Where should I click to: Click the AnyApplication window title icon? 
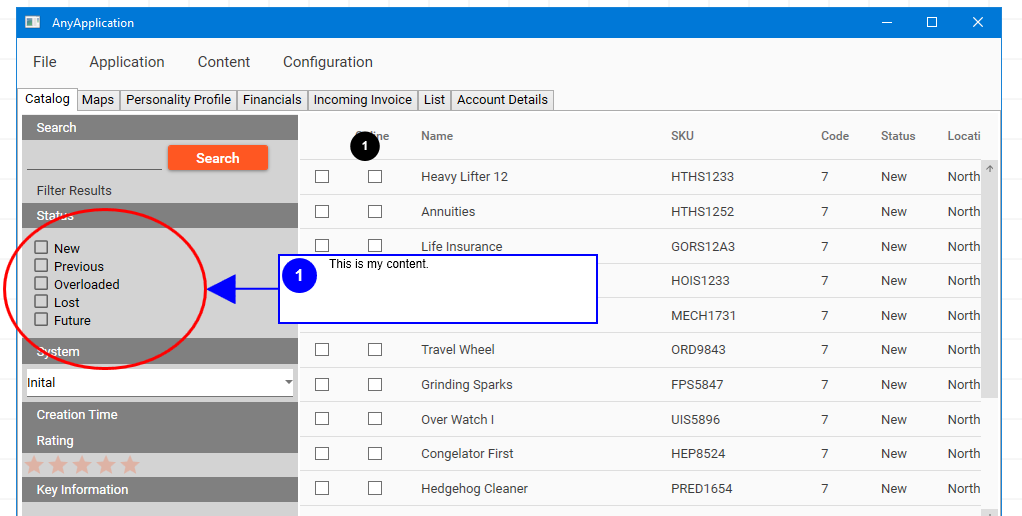point(32,22)
